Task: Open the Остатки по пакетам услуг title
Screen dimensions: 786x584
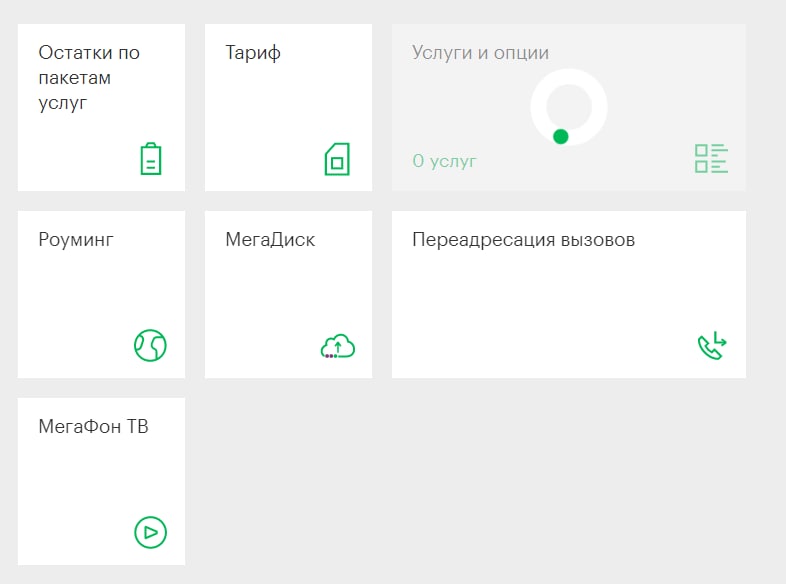Action: tap(89, 78)
